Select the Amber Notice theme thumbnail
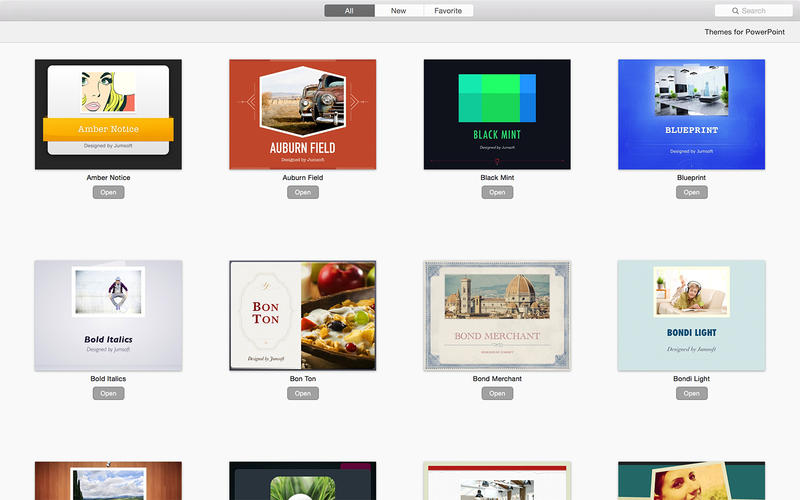The image size is (800, 500). (108, 114)
